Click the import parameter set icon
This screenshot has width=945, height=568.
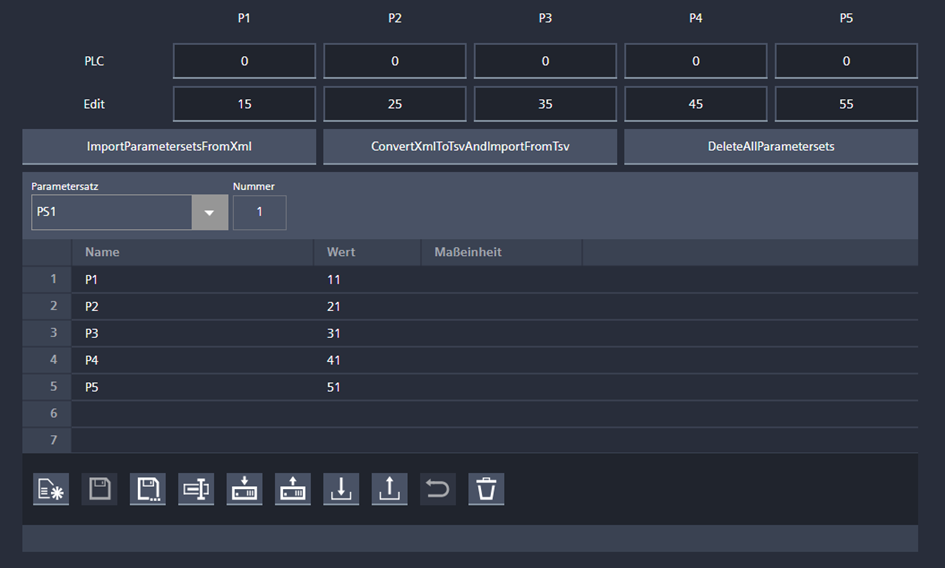click(x=341, y=489)
